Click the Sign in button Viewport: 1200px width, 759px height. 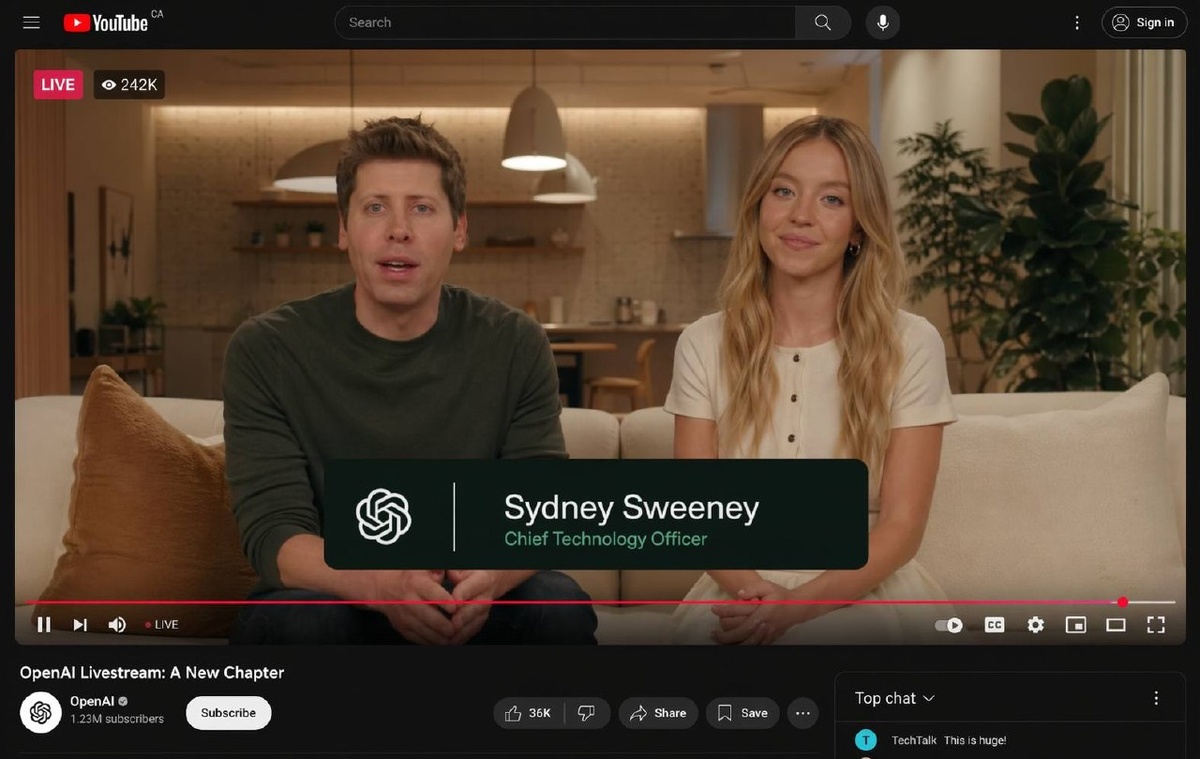point(1144,22)
